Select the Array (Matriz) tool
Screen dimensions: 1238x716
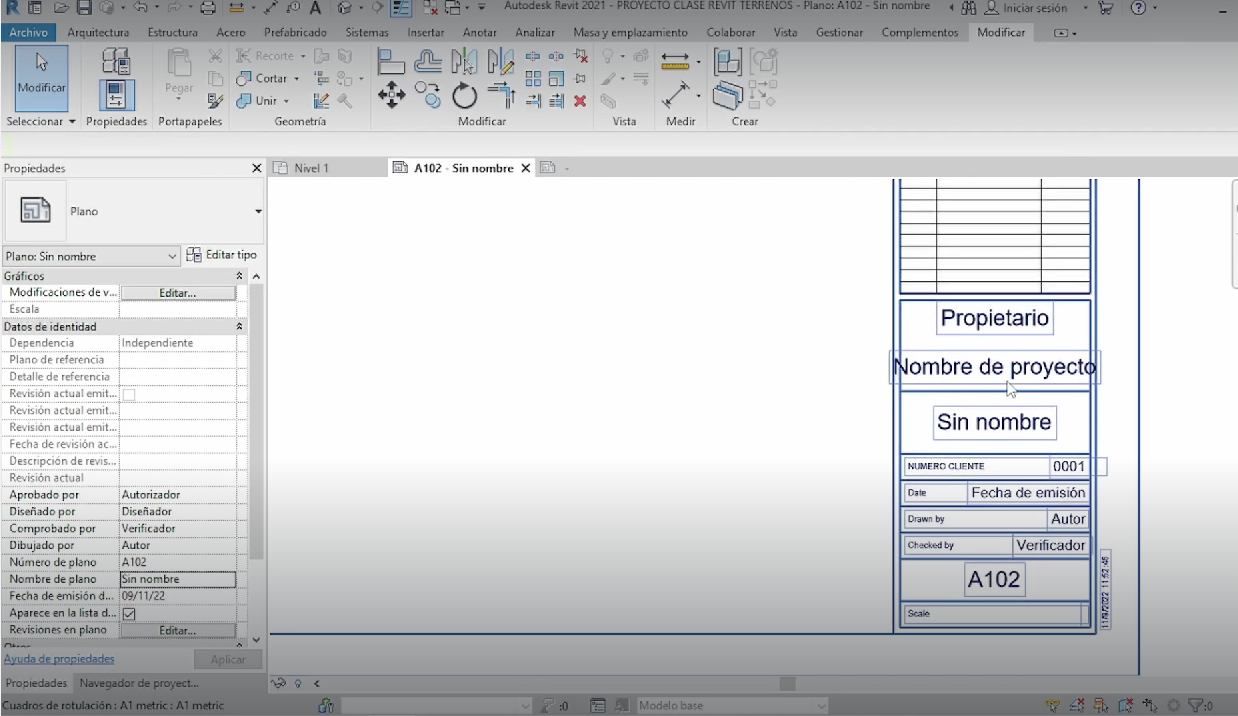click(533, 78)
